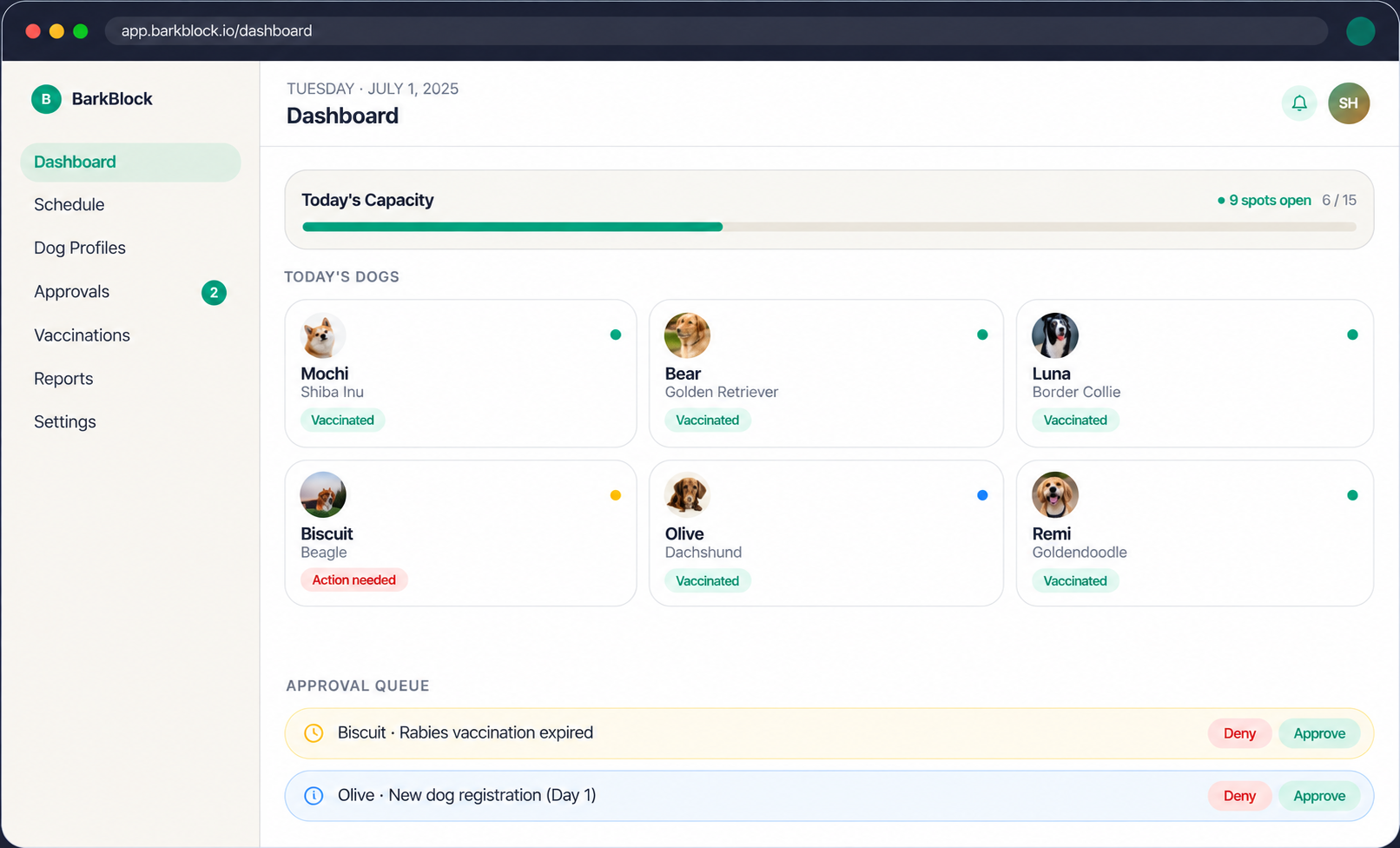Click the Approvals badge showing 2
This screenshot has height=848, width=1400.
(214, 293)
